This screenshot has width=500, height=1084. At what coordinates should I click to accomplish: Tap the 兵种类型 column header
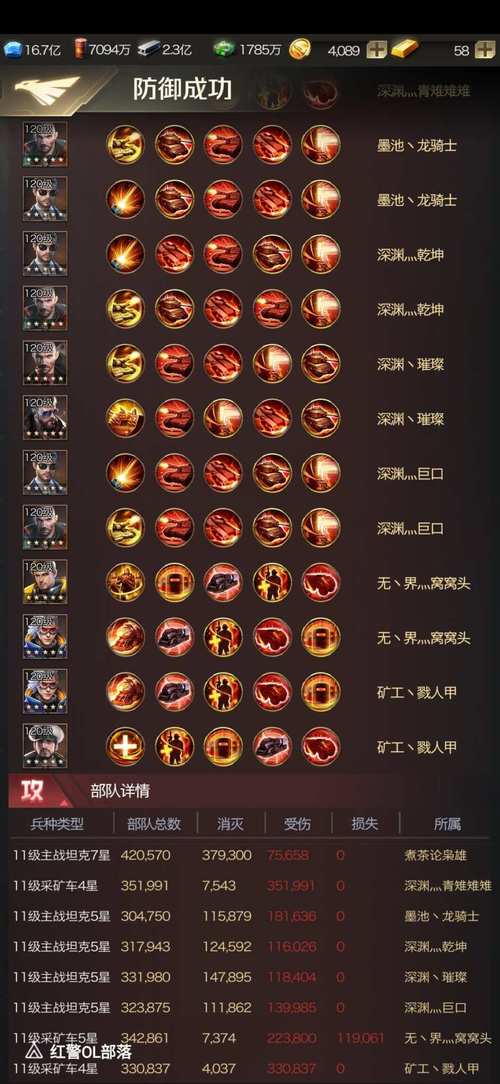[57, 824]
